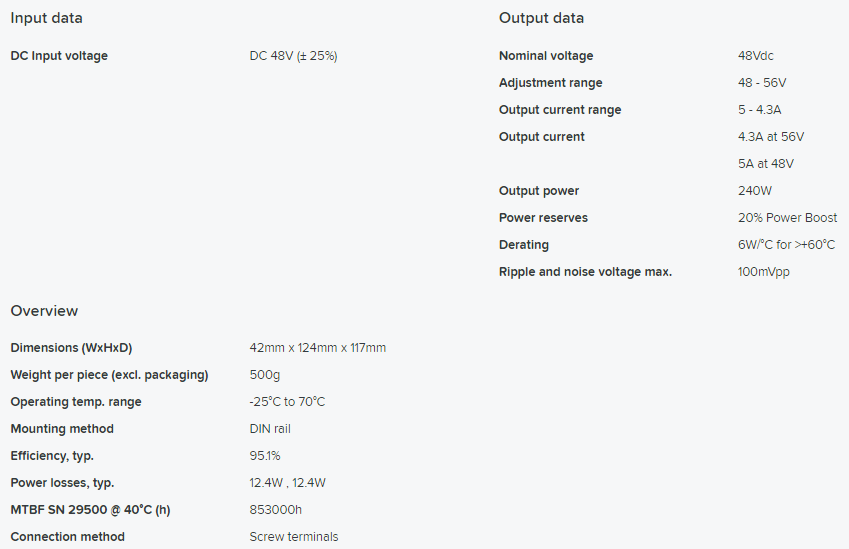Viewport: 849px width, 549px height.
Task: Select the Weight per piece label
Action: click(x=109, y=375)
